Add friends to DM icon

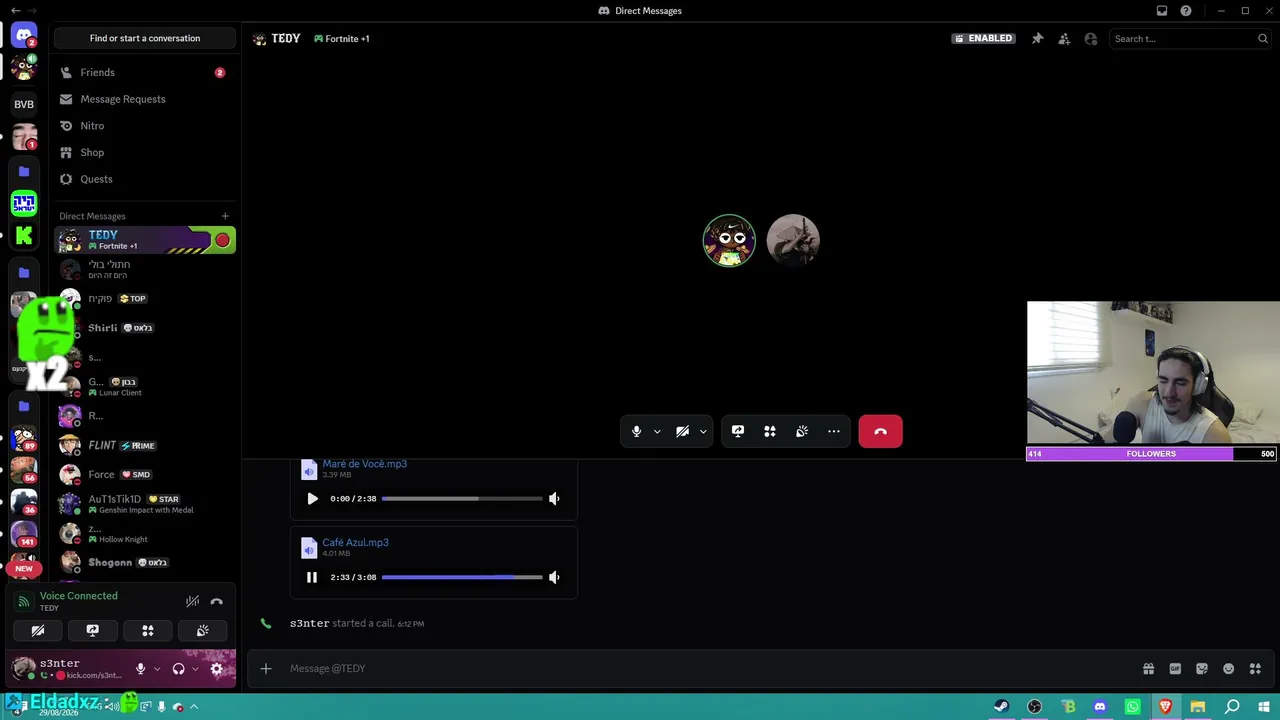(1064, 39)
